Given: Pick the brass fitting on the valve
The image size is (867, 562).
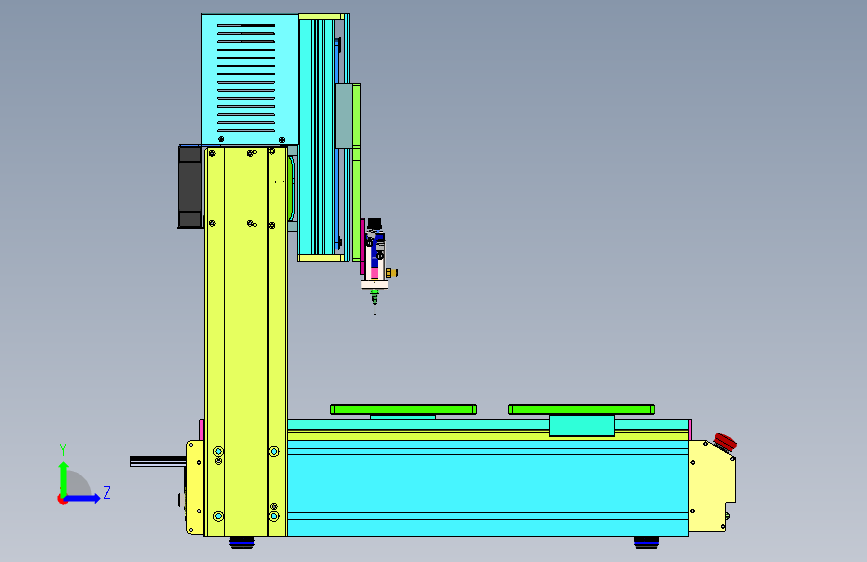Looking at the screenshot, I should click(x=391, y=273).
